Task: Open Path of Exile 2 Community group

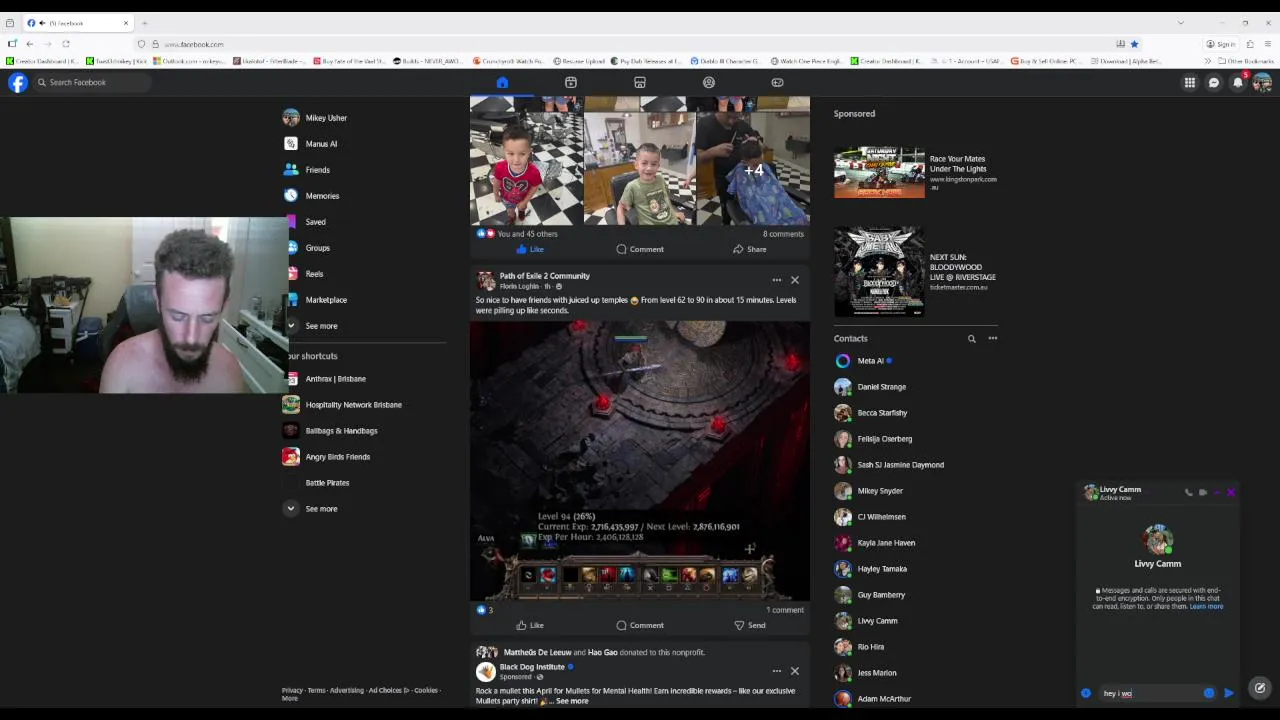Action: click(545, 276)
